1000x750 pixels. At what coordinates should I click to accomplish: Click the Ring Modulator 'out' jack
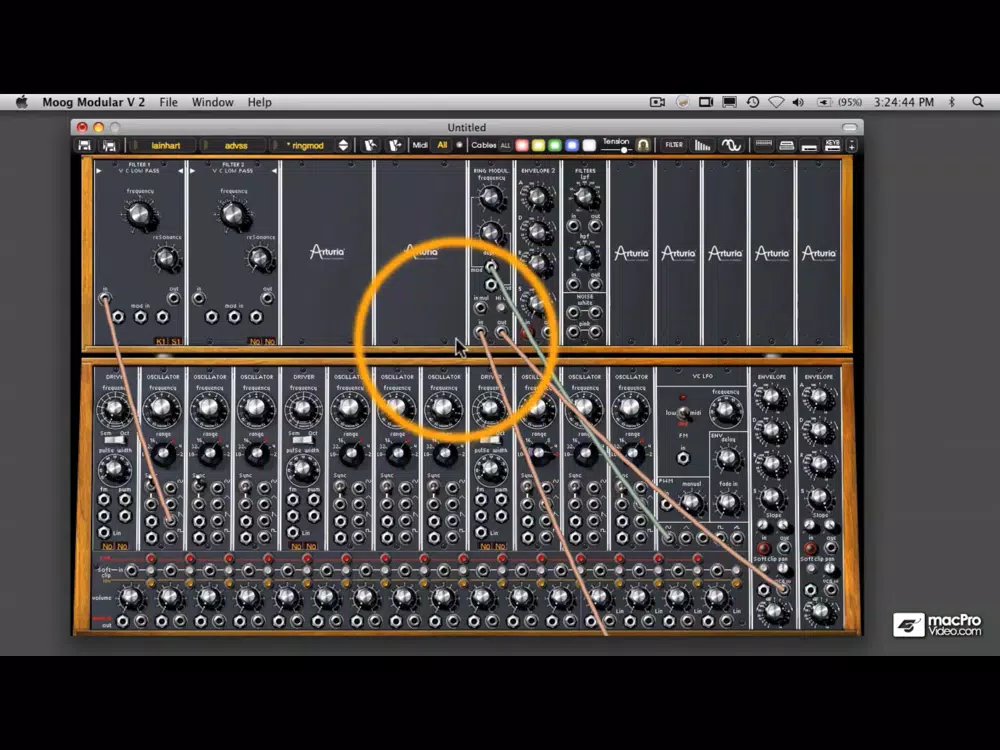(501, 332)
